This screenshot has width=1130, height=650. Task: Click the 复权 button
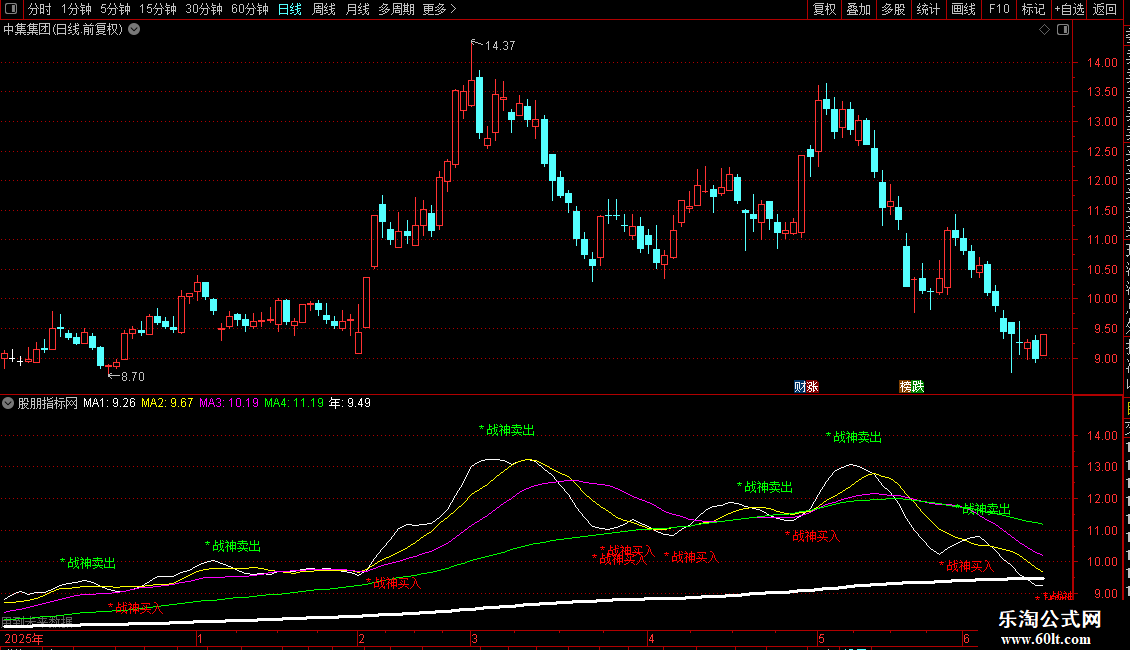tap(824, 9)
